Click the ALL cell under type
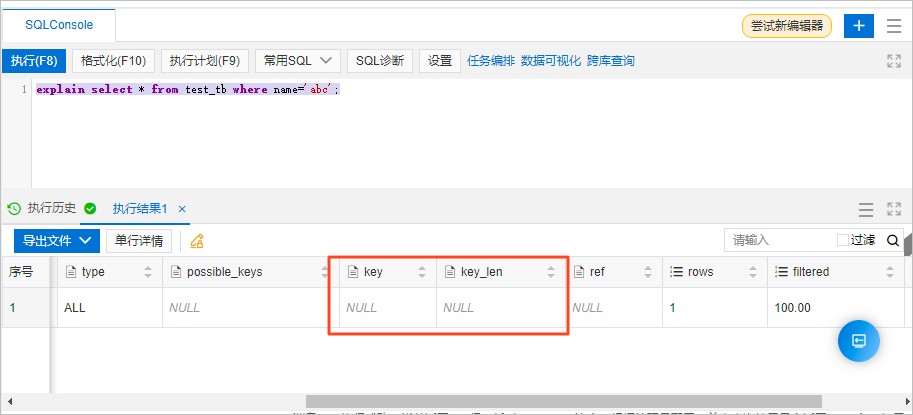Viewport: 913px width, 415px height. click(109, 308)
